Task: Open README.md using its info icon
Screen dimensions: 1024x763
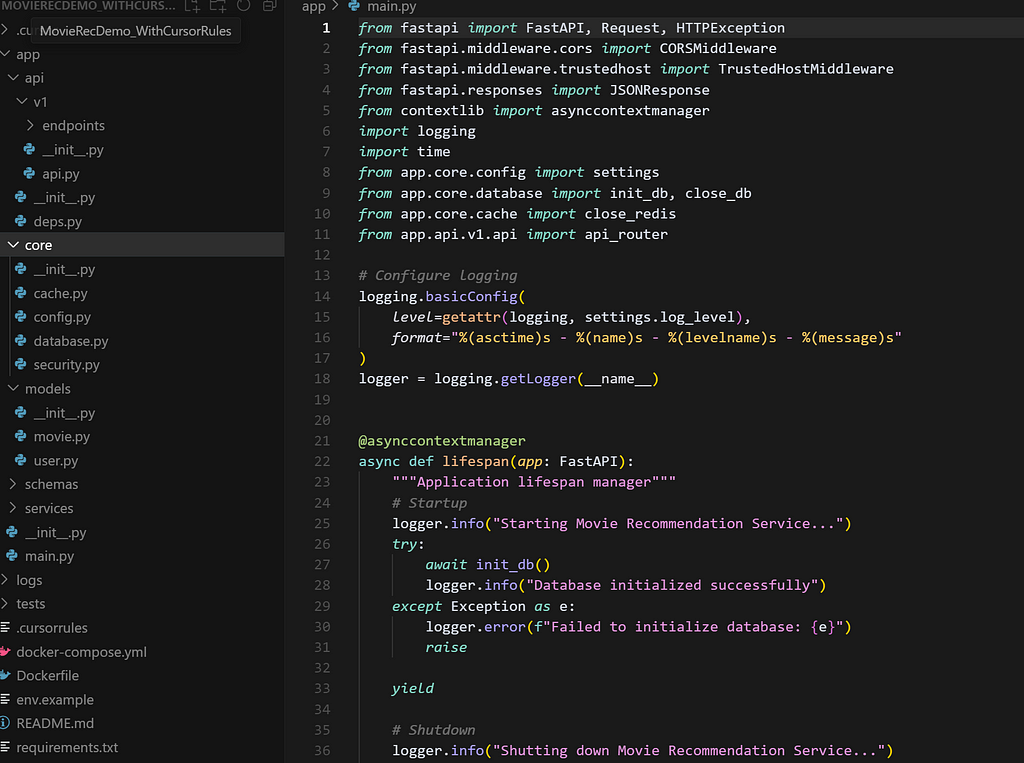Action: (5, 723)
